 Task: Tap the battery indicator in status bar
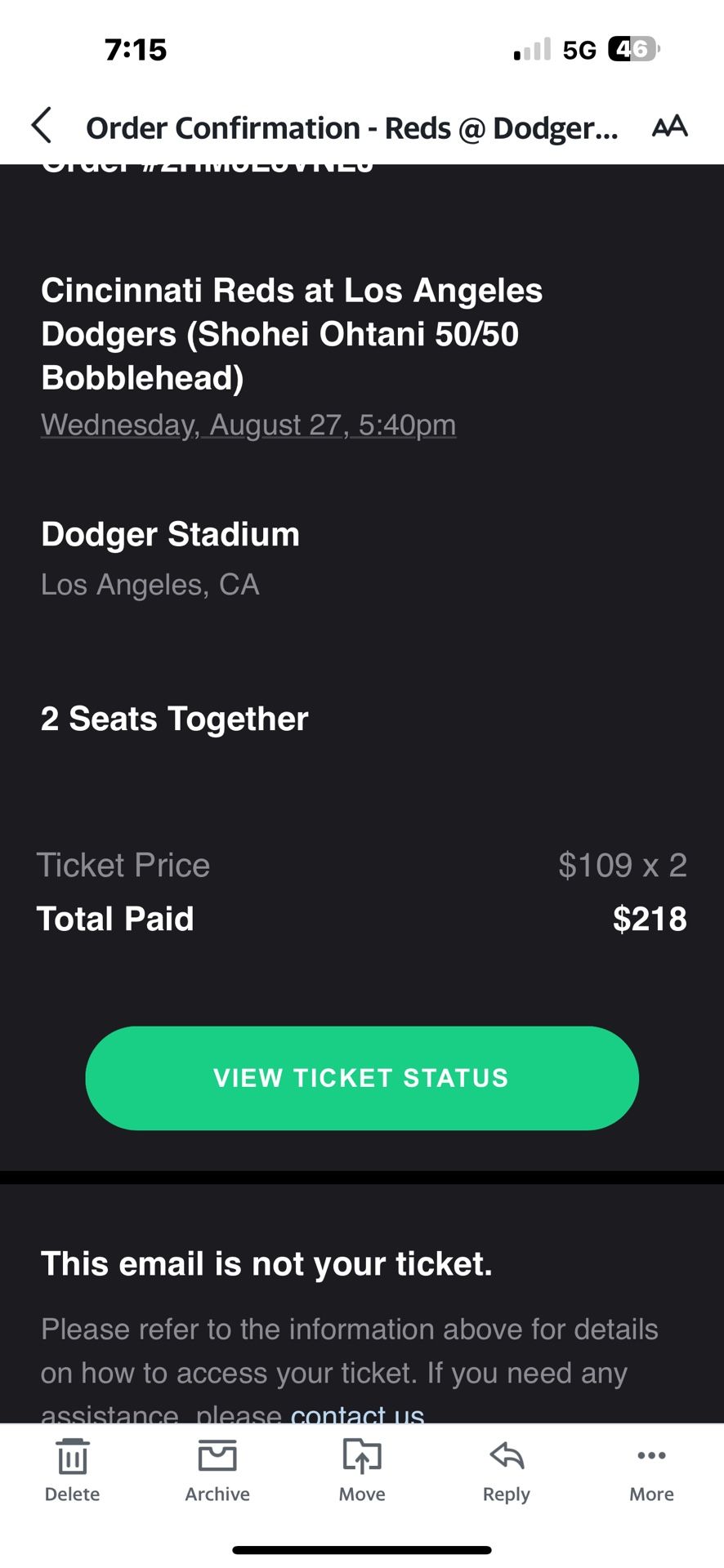[x=633, y=50]
